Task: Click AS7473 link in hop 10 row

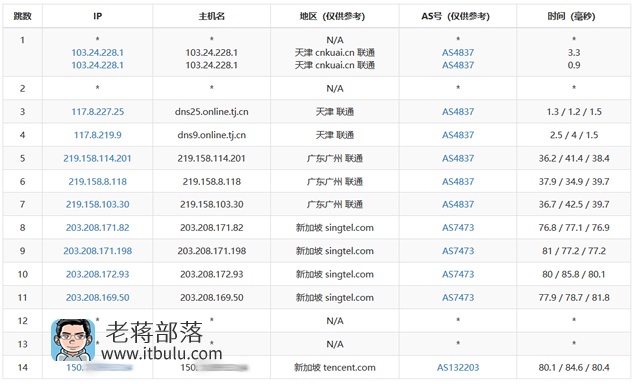Action: point(458,274)
